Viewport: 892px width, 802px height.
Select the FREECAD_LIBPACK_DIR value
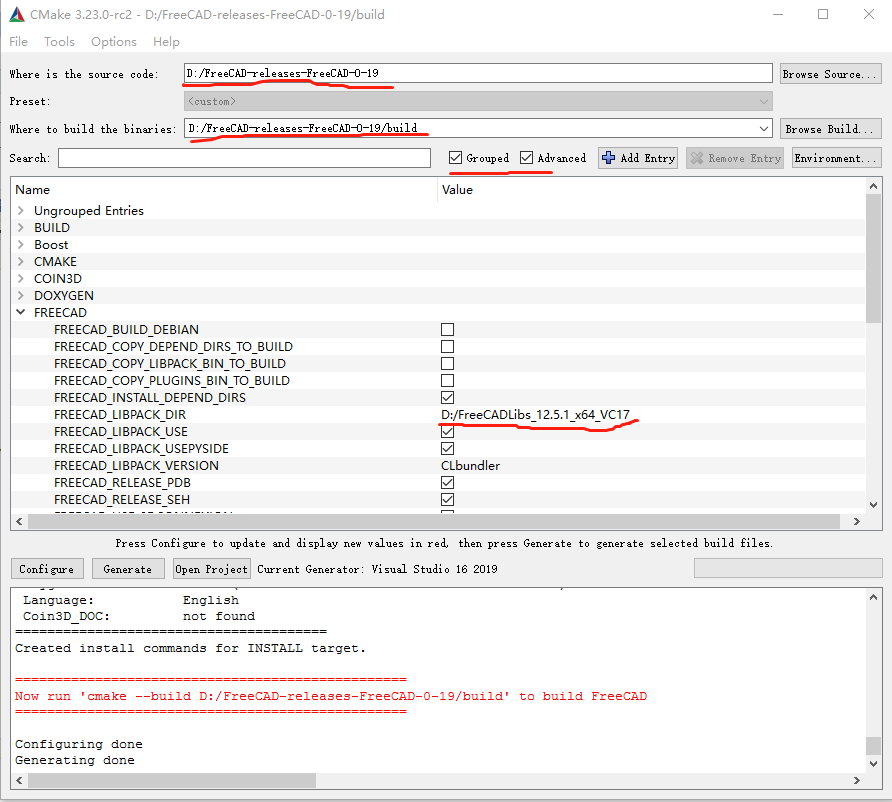(x=535, y=415)
